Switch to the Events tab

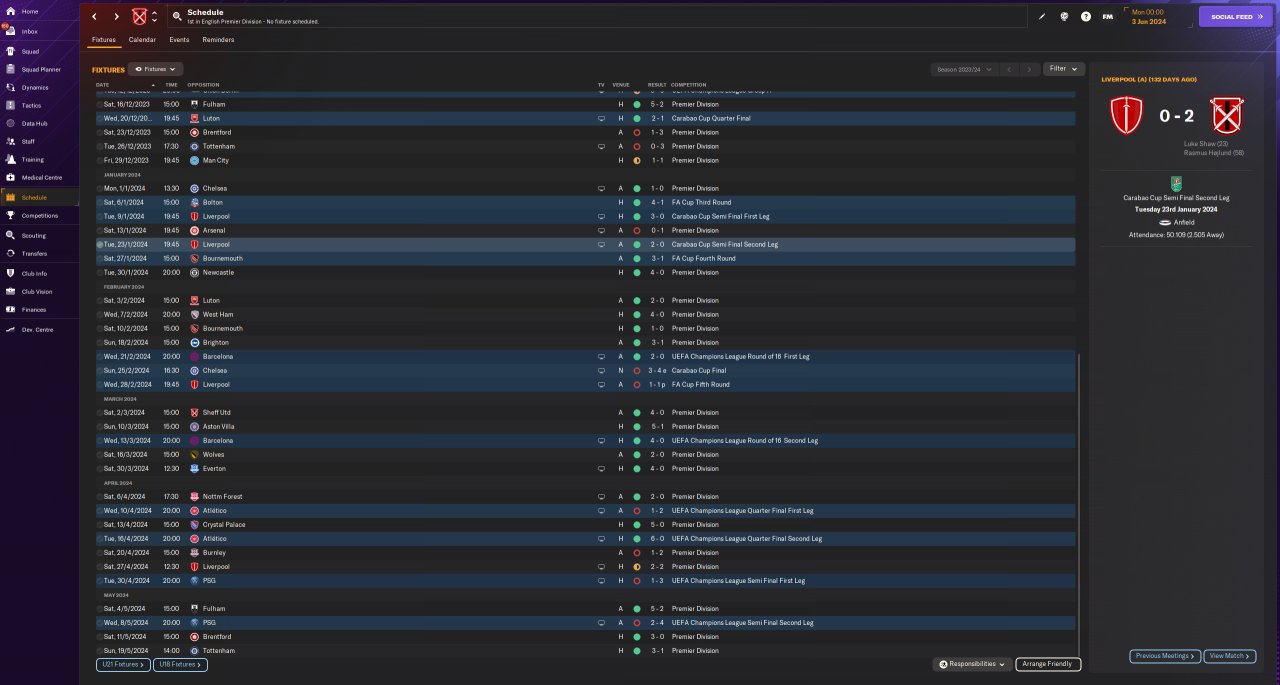tap(179, 40)
